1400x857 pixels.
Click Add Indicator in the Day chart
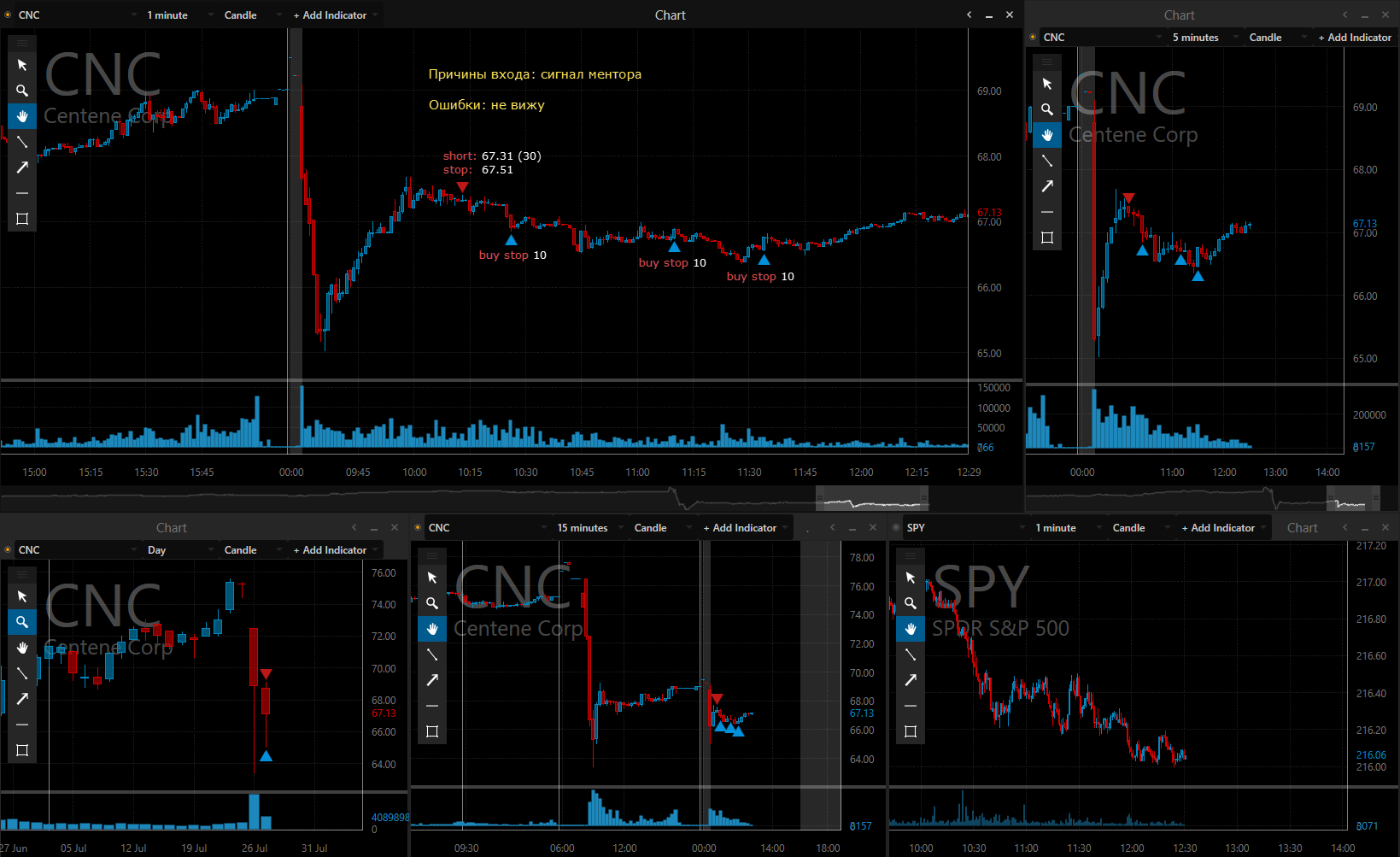335,550
